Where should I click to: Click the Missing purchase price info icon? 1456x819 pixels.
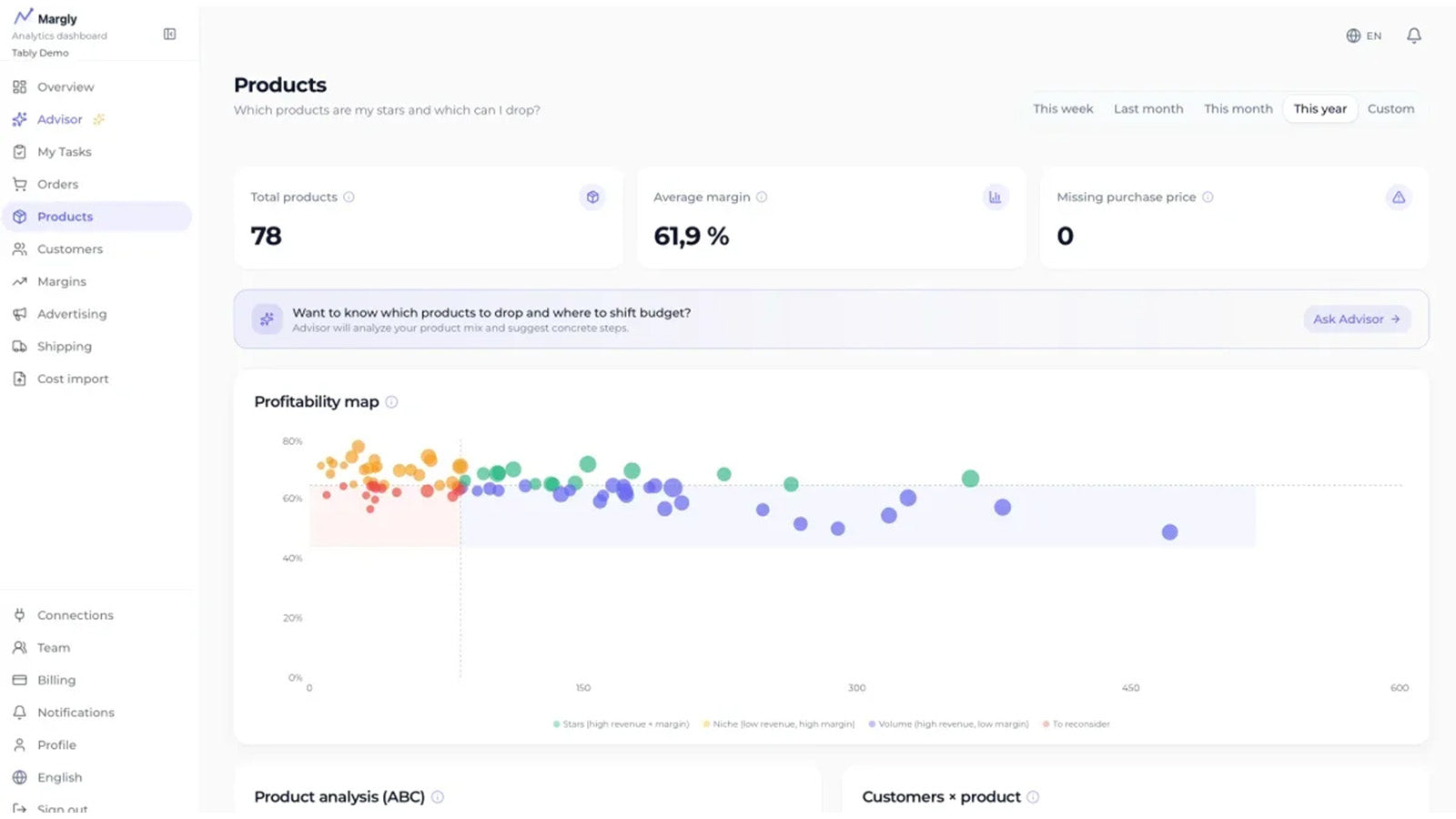point(1208,197)
